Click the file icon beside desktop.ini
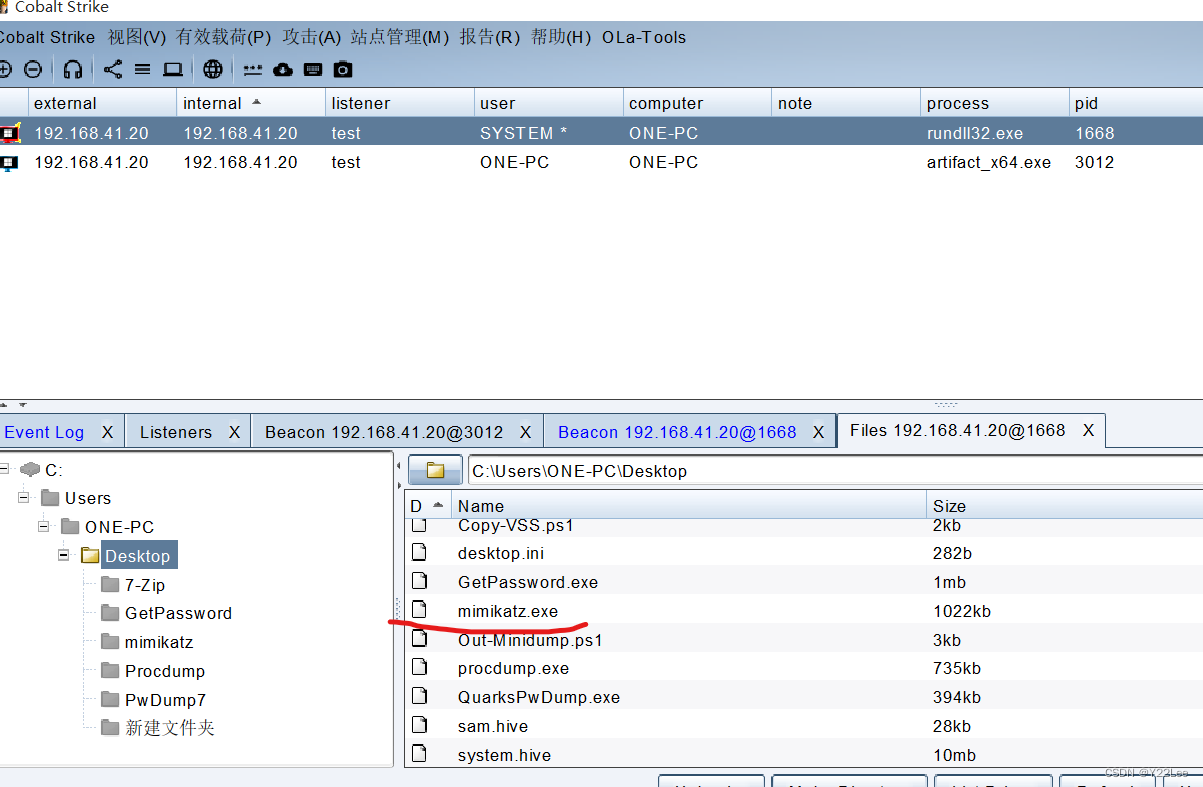Viewport: 1203px width, 787px height. pyautogui.click(x=420, y=552)
